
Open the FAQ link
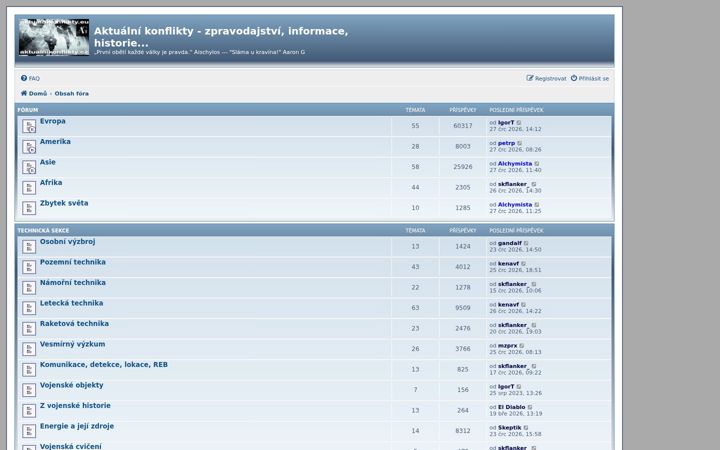(x=31, y=79)
